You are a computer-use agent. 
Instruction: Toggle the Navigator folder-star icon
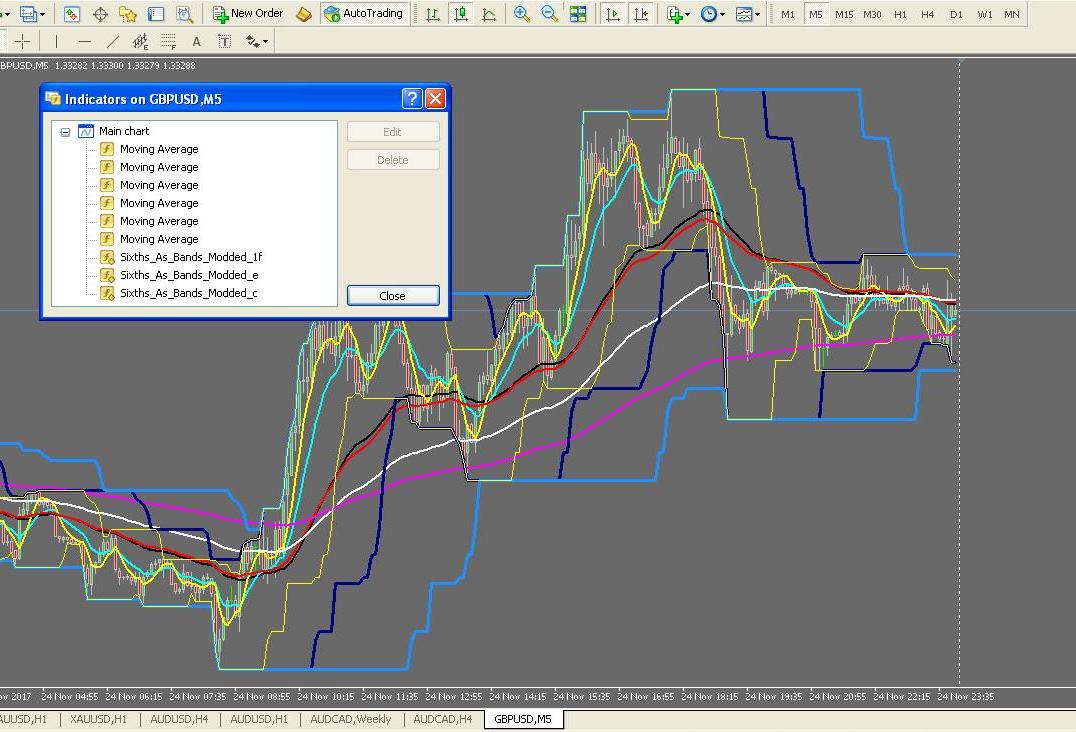128,14
